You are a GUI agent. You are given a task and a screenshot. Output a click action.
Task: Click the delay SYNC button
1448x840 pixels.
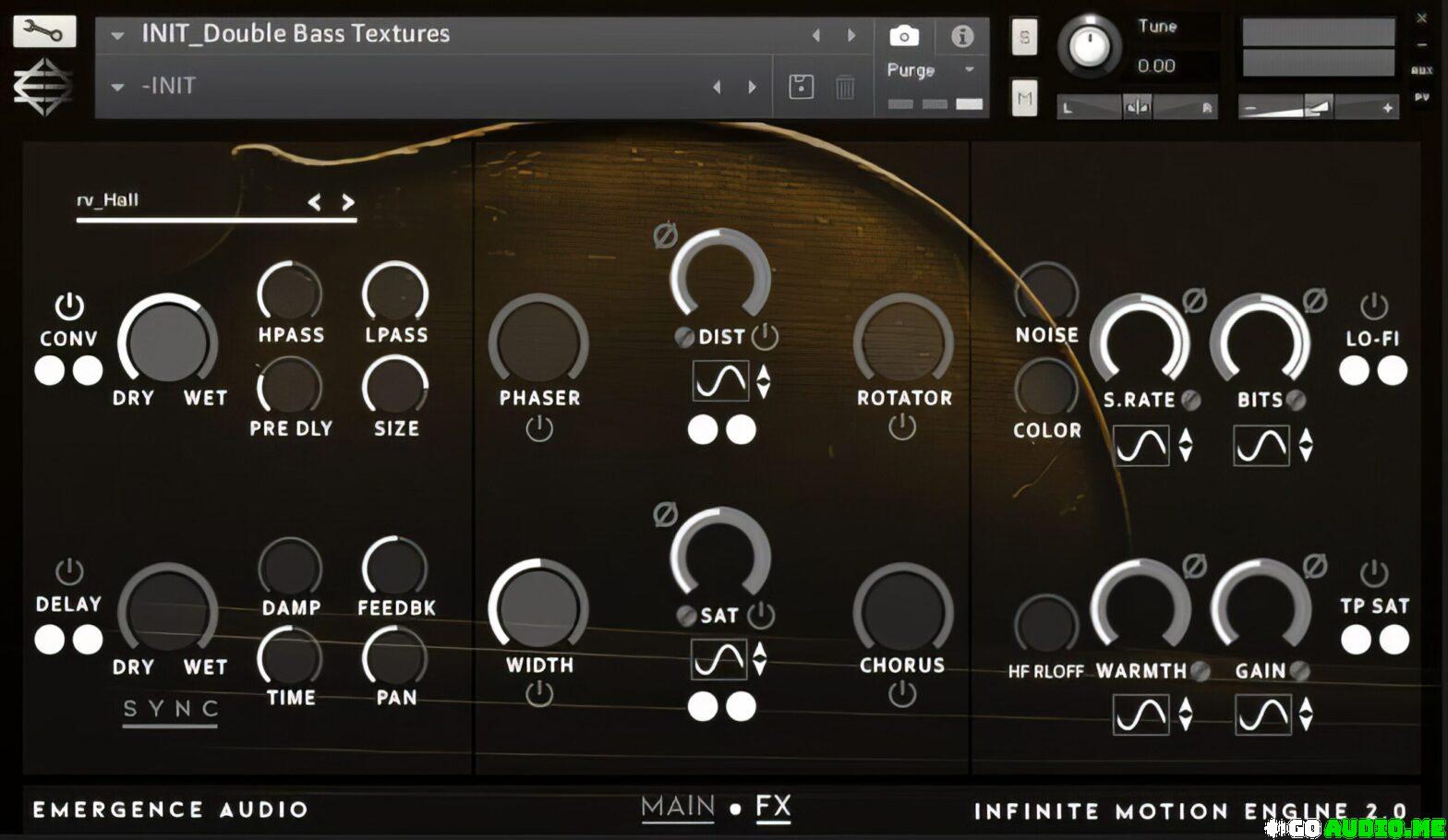click(171, 710)
